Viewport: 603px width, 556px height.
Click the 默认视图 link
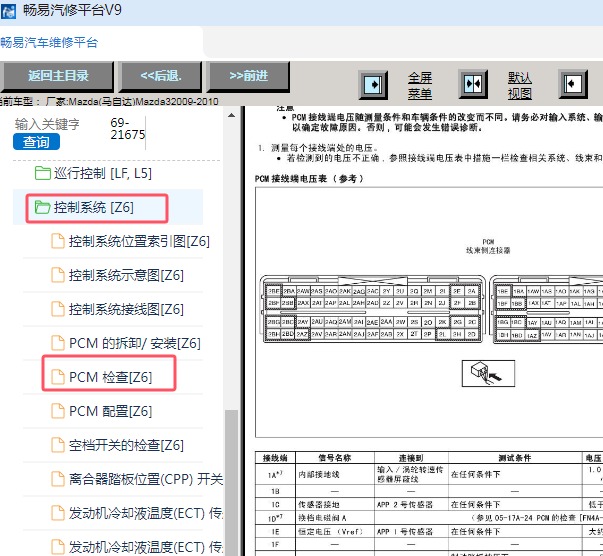[520, 85]
